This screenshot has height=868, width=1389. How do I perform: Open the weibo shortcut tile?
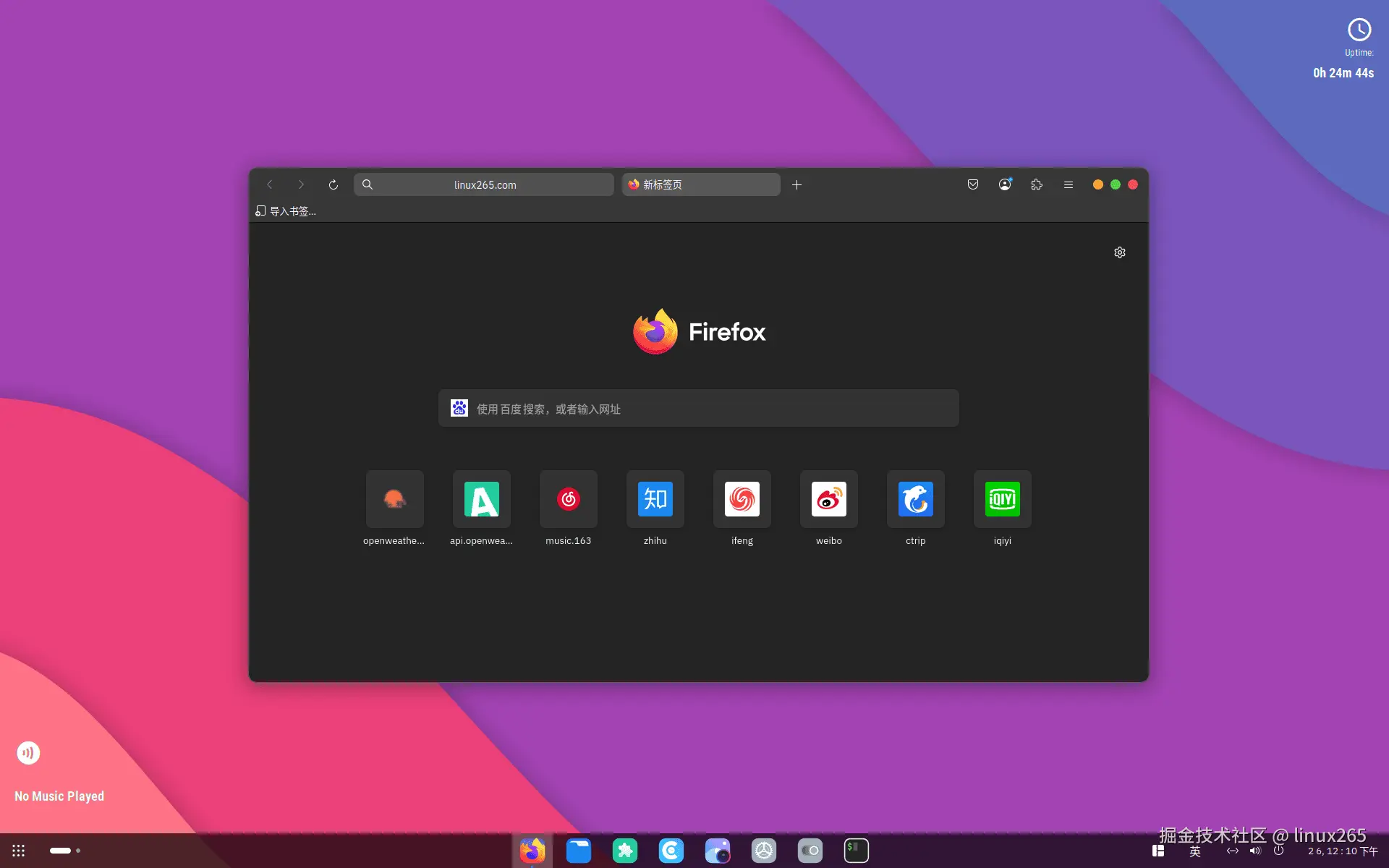[829, 500]
